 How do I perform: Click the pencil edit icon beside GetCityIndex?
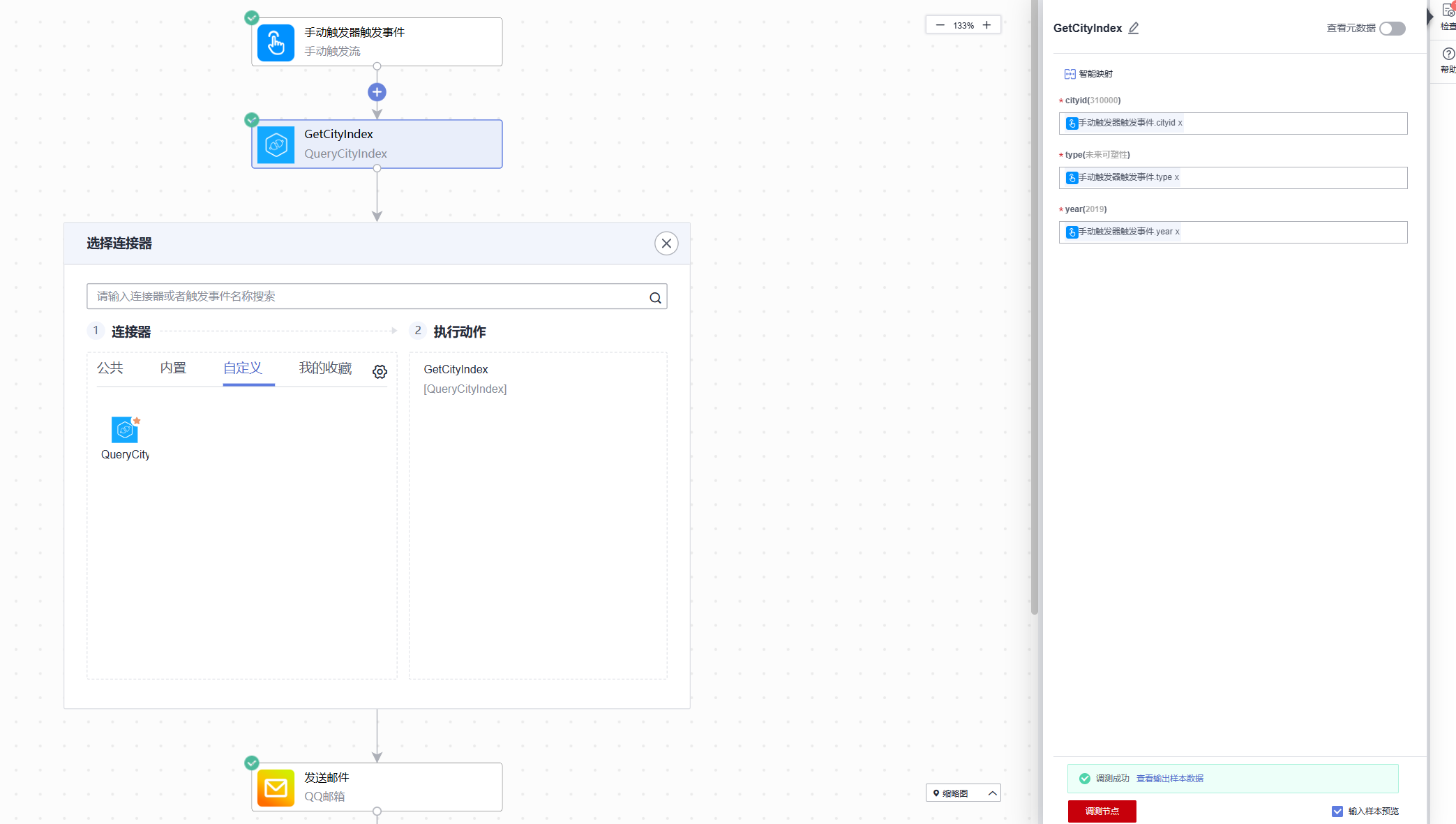1134,29
